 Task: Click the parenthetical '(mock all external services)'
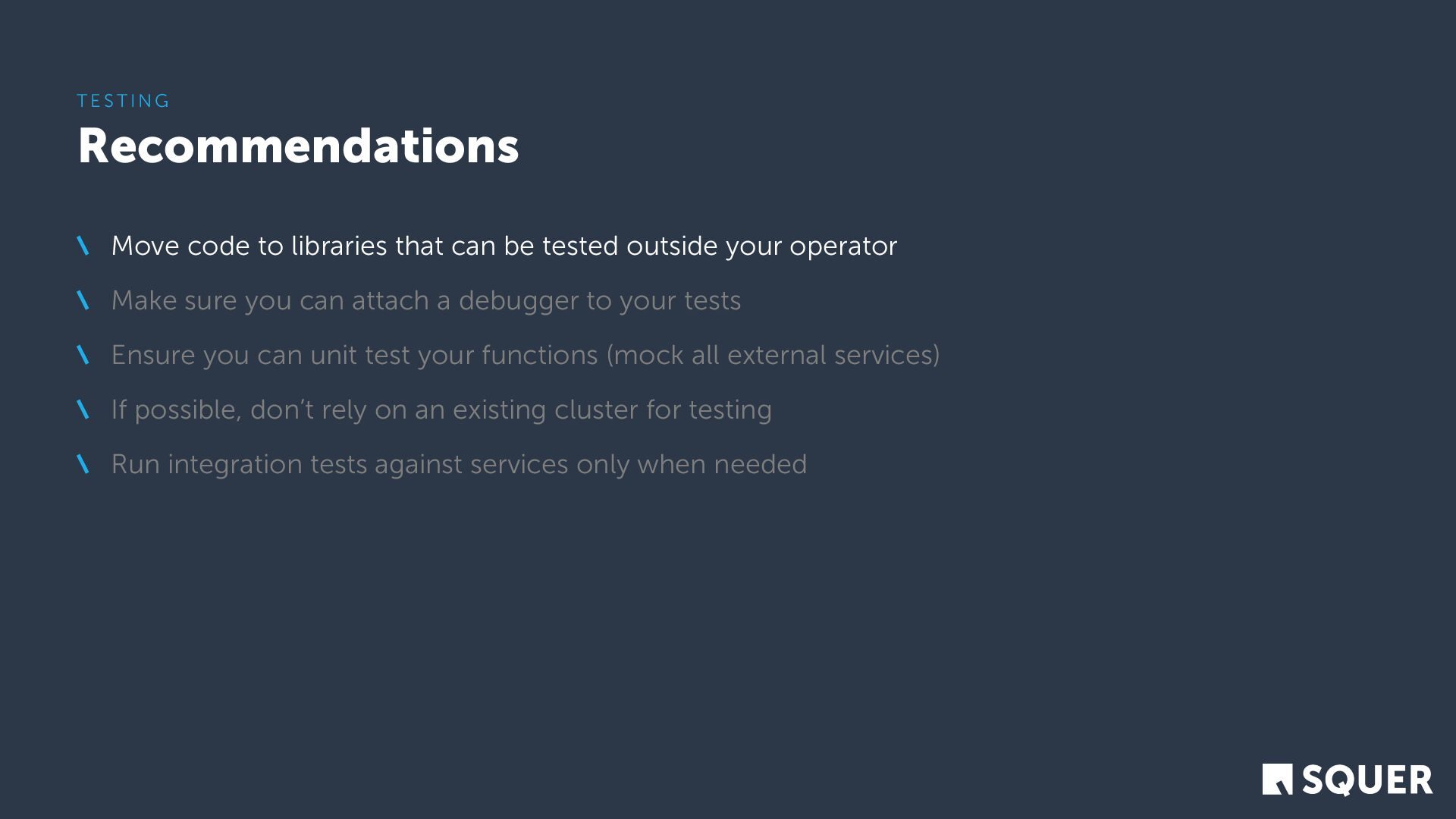click(773, 355)
